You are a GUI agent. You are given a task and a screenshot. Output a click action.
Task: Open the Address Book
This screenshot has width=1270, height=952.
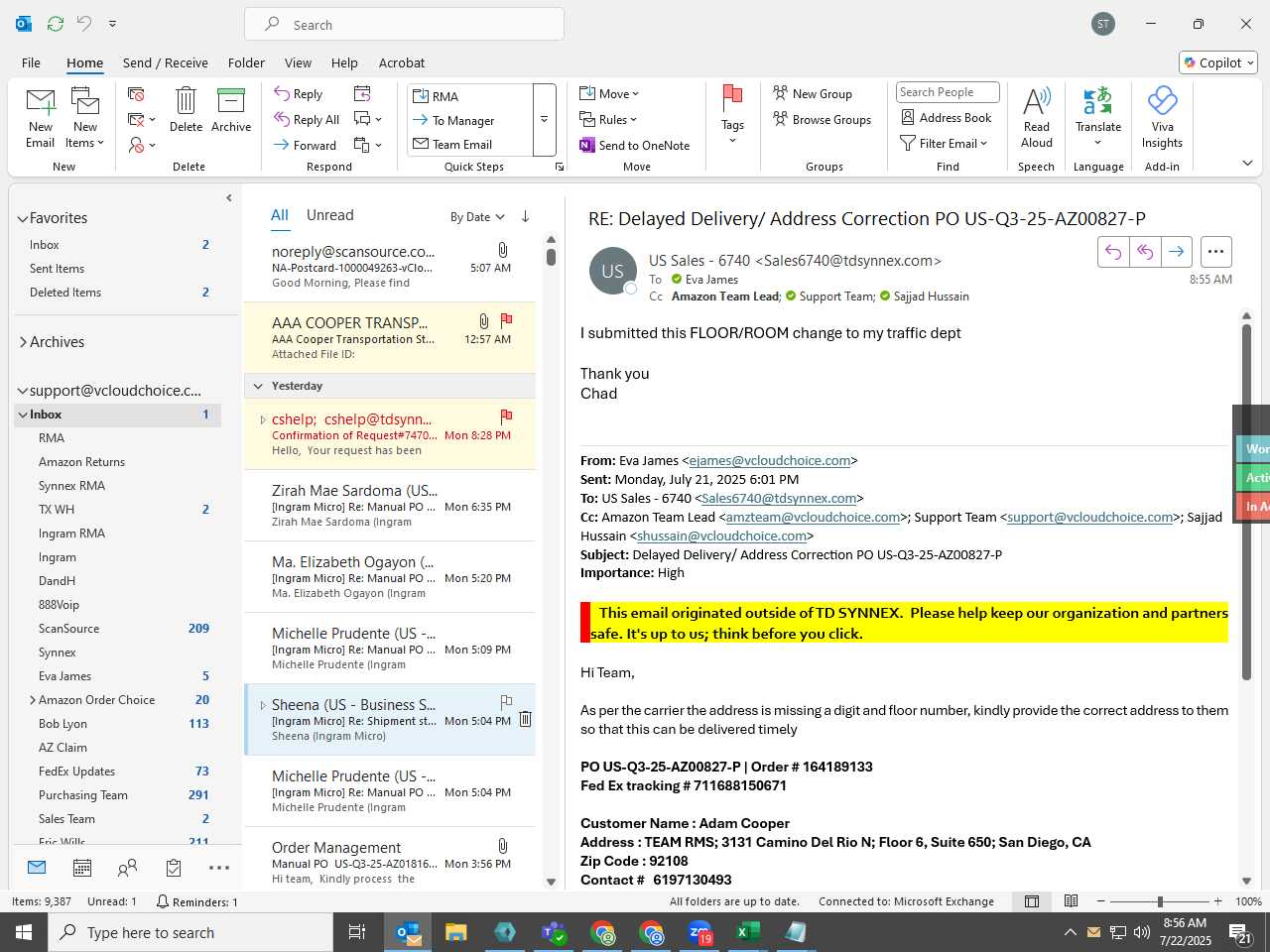click(947, 118)
